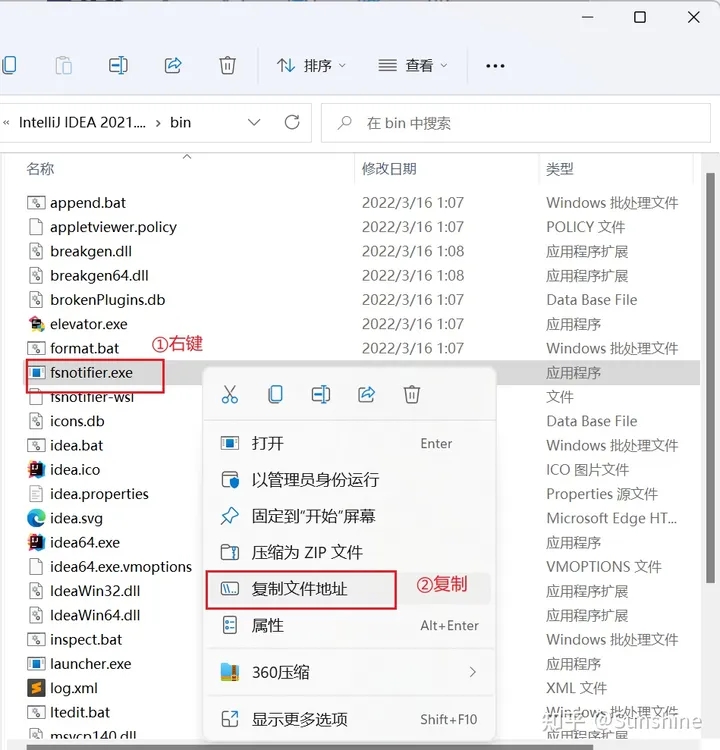Choose 显示更多选项 in context menu
Viewport: 720px width, 750px height.
pyautogui.click(x=350, y=719)
